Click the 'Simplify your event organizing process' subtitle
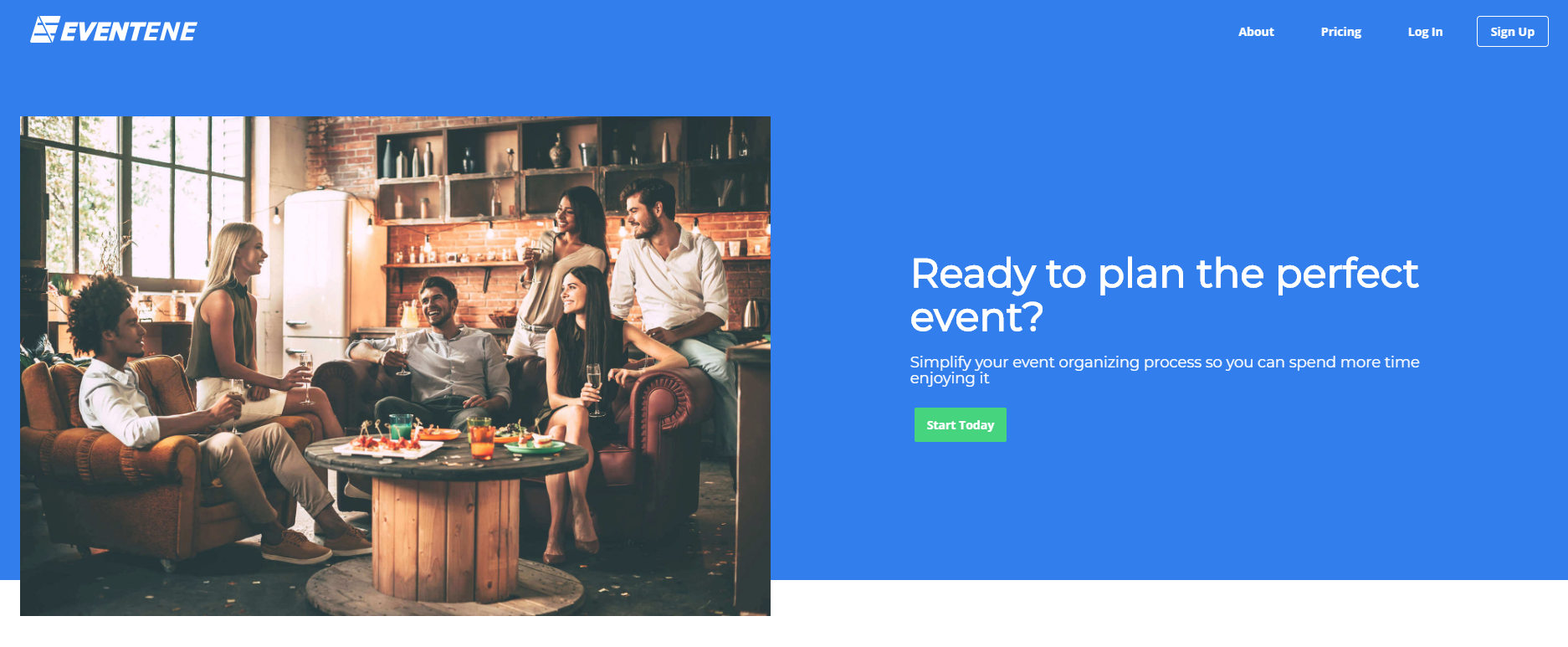Image resolution: width=1568 pixels, height=647 pixels. coord(1164,370)
